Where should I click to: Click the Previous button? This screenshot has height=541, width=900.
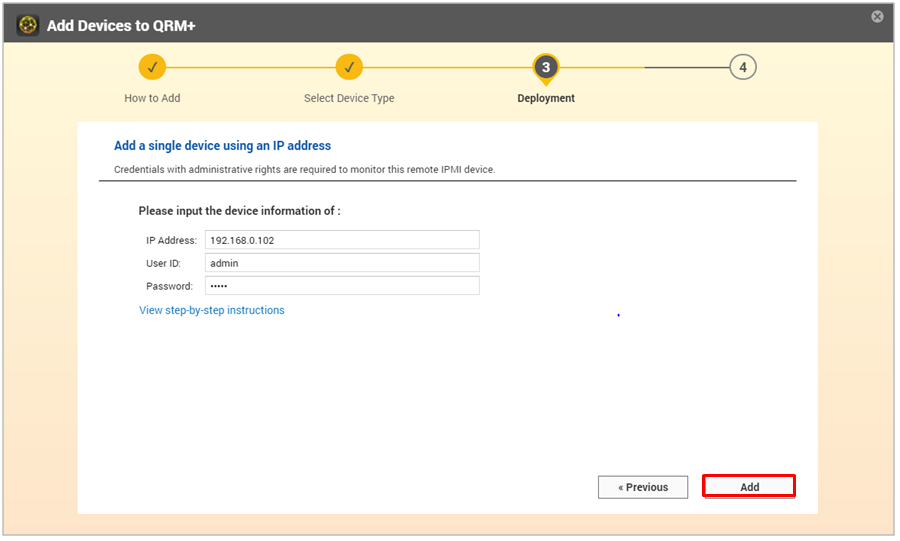pyautogui.click(x=643, y=487)
